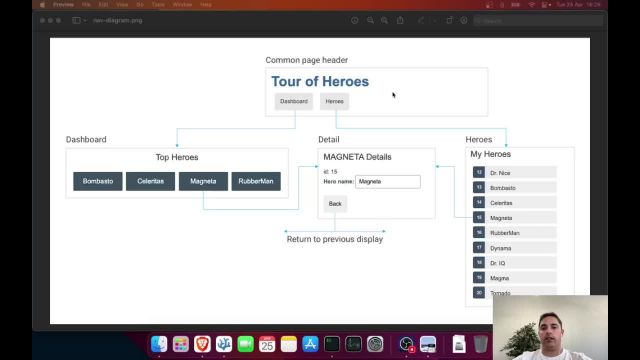Screen dimensions: 640x360
Task: Show the Markup toolbar icon
Action: point(464,20)
